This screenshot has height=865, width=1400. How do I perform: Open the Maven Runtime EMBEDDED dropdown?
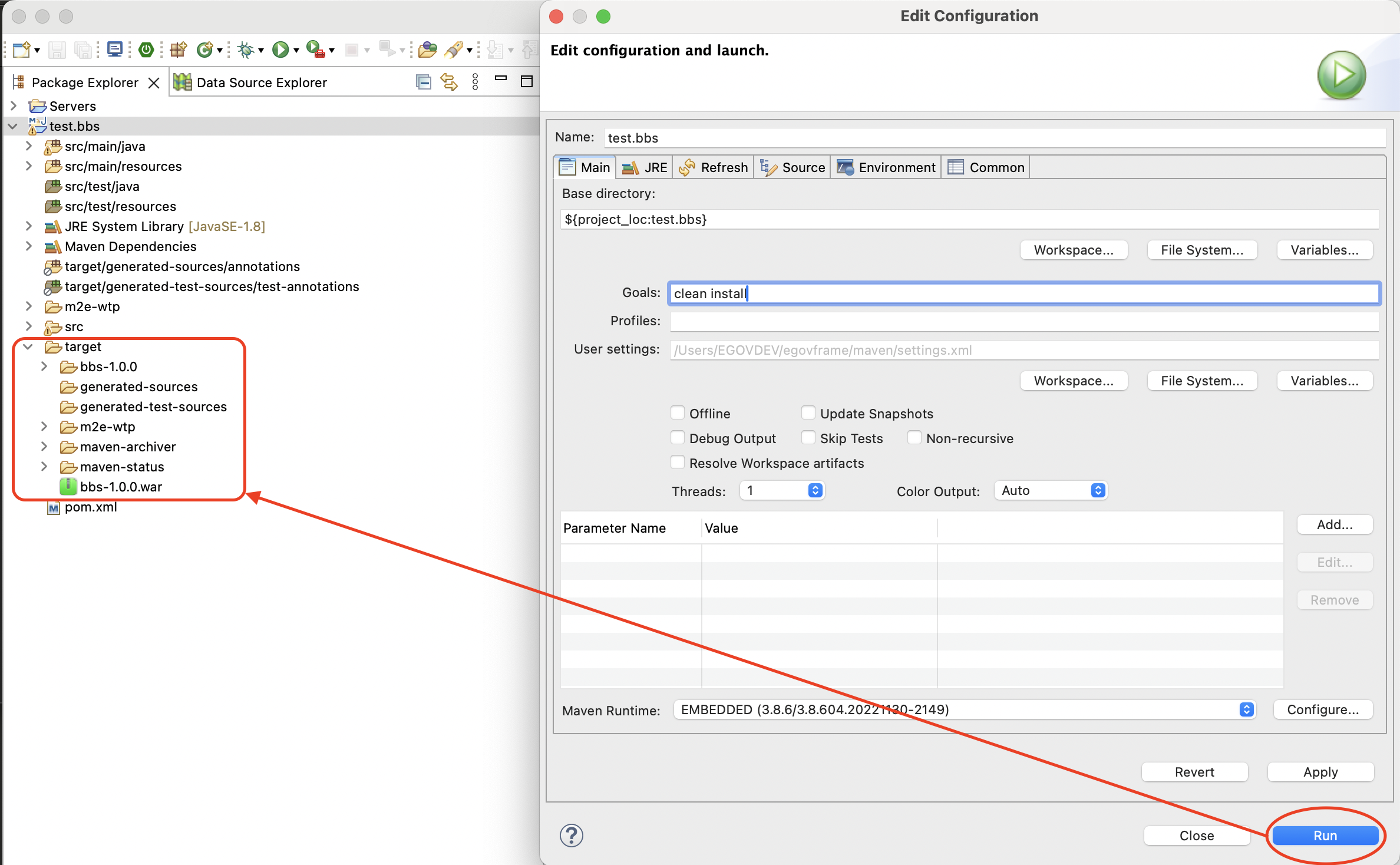pyautogui.click(x=964, y=709)
